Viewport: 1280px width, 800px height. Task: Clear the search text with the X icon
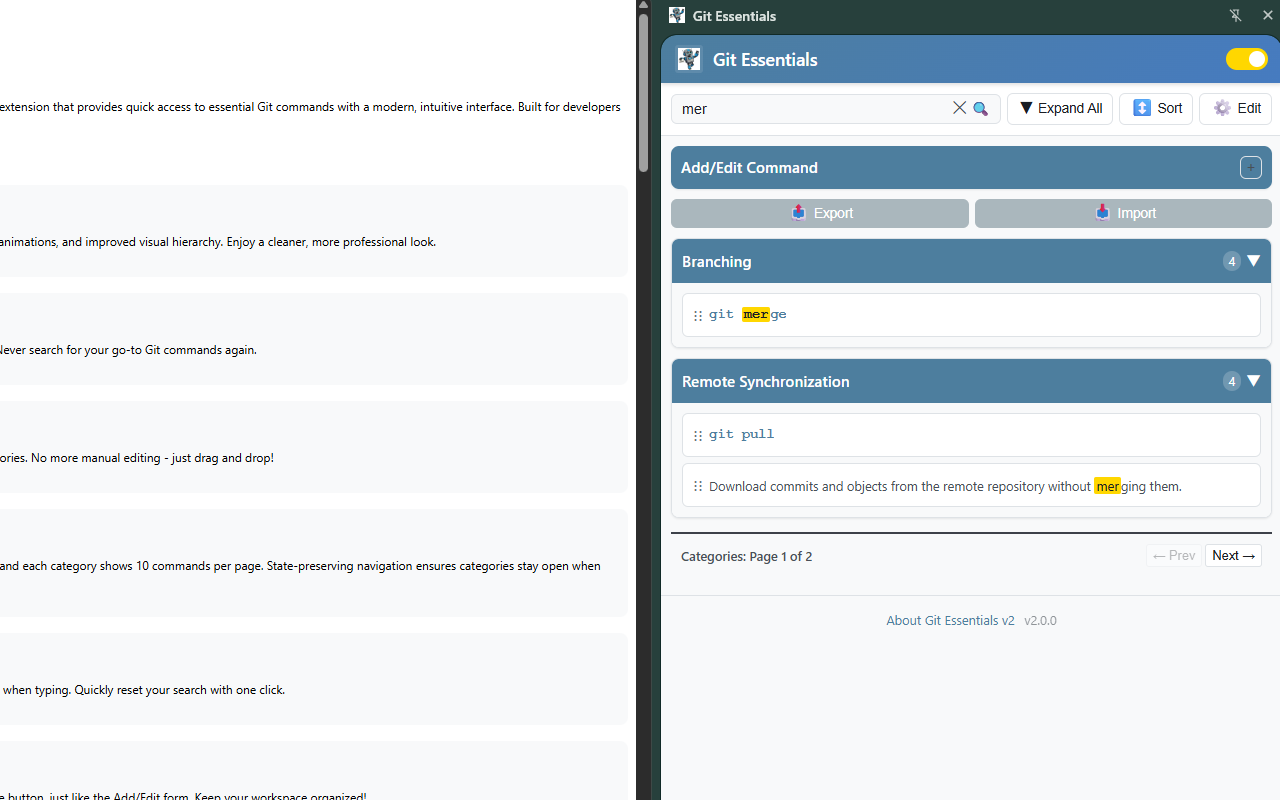click(959, 108)
